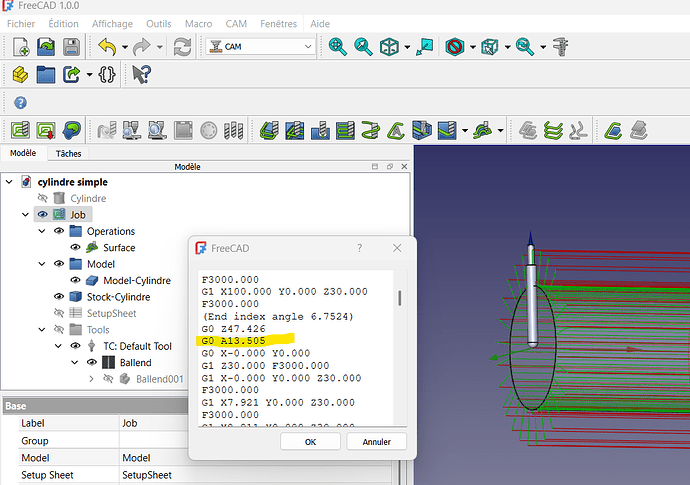
Task: Switch to the Modèle tab
Action: tap(23, 153)
